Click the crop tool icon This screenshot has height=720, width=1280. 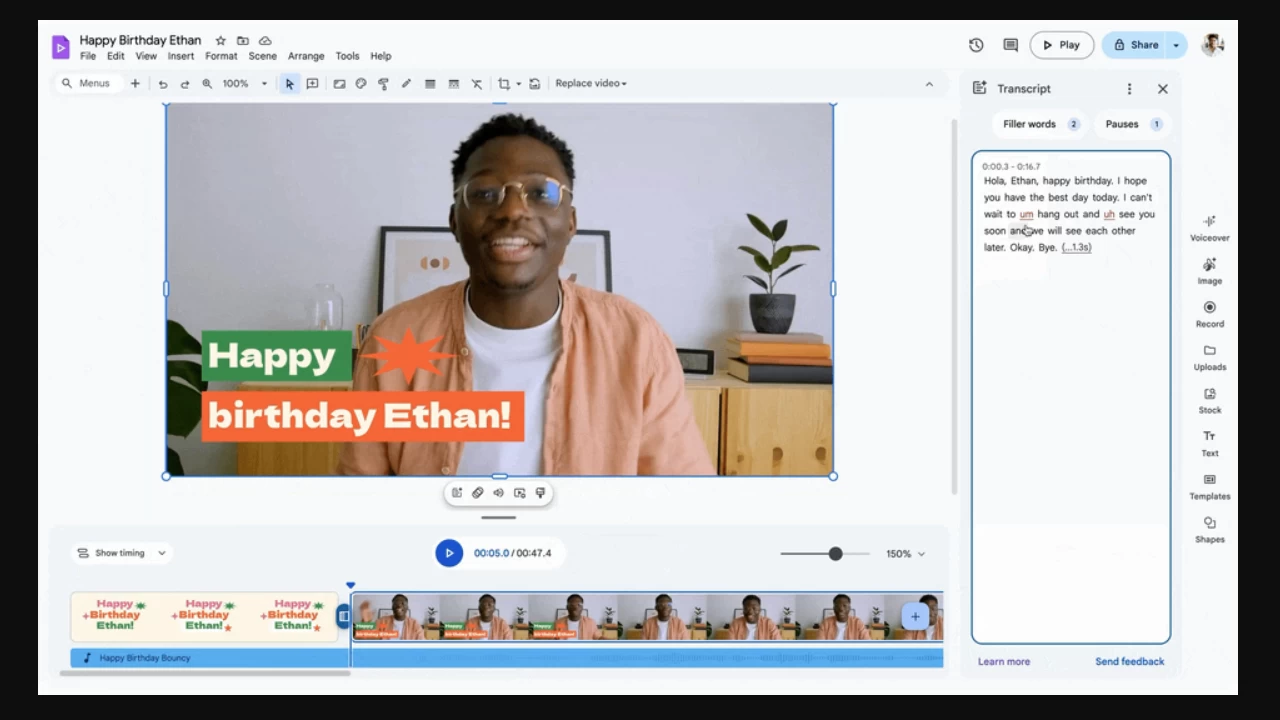pos(504,84)
